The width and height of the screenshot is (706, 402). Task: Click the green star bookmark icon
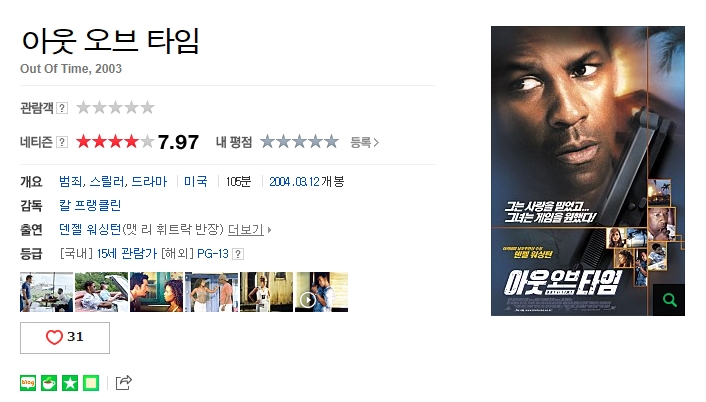tap(70, 383)
